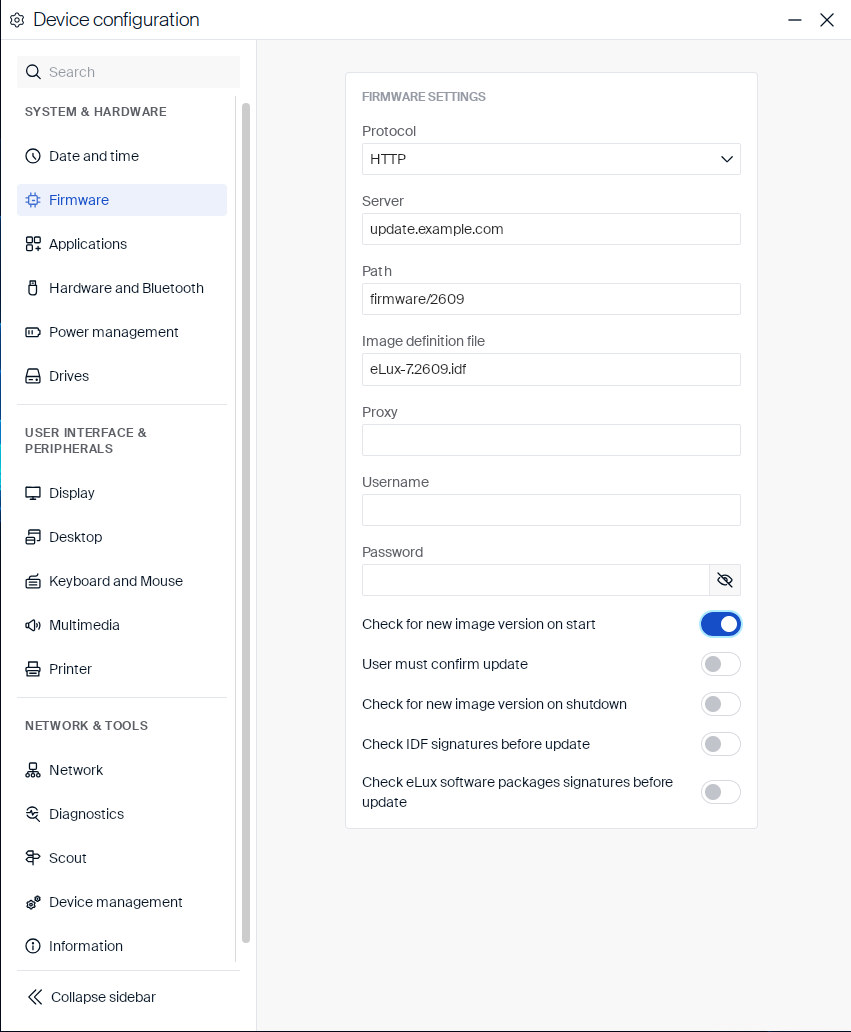Click the empty Username field
851x1032 pixels.
551,510
